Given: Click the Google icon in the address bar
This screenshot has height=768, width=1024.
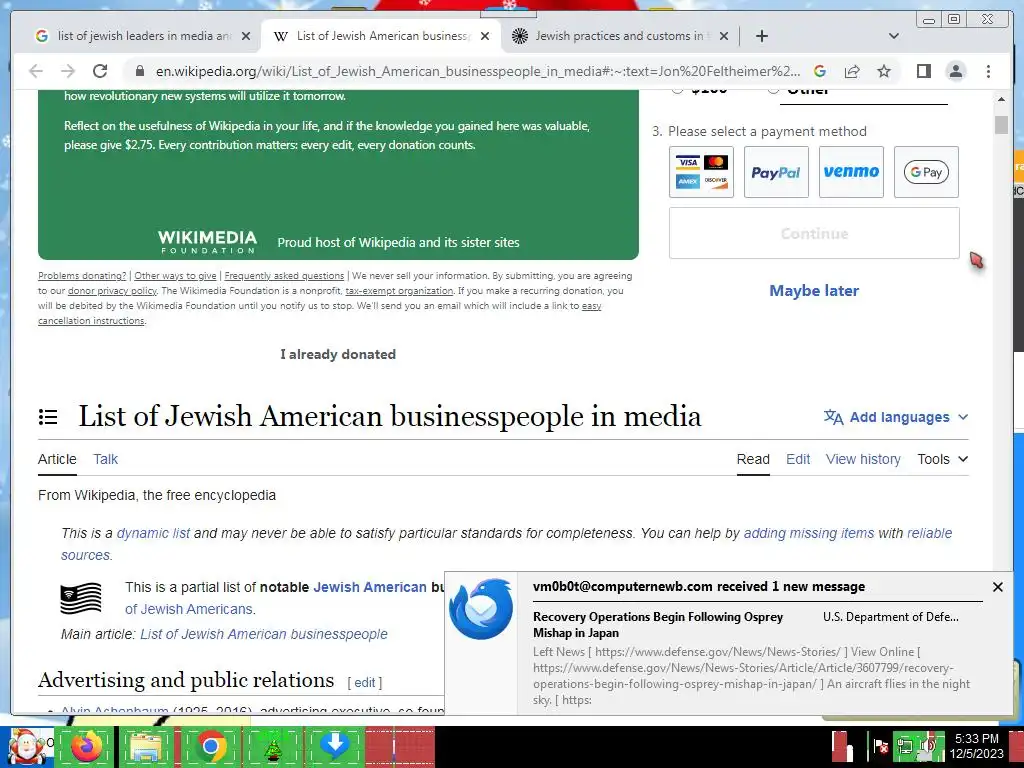Looking at the screenshot, I should [820, 71].
